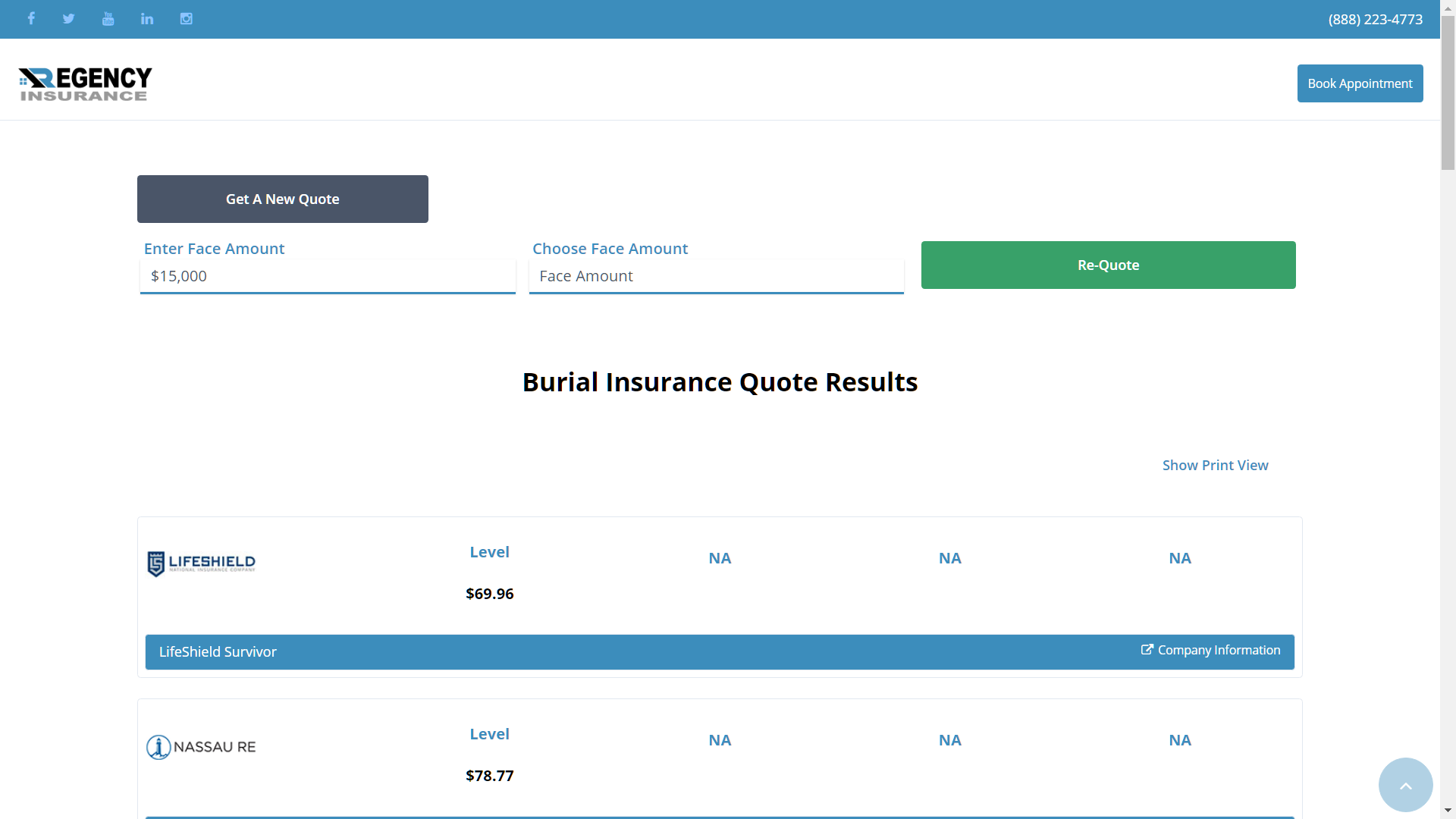Viewport: 1456px width, 819px height.
Task: Open the YouTube social icon
Action: [108, 18]
